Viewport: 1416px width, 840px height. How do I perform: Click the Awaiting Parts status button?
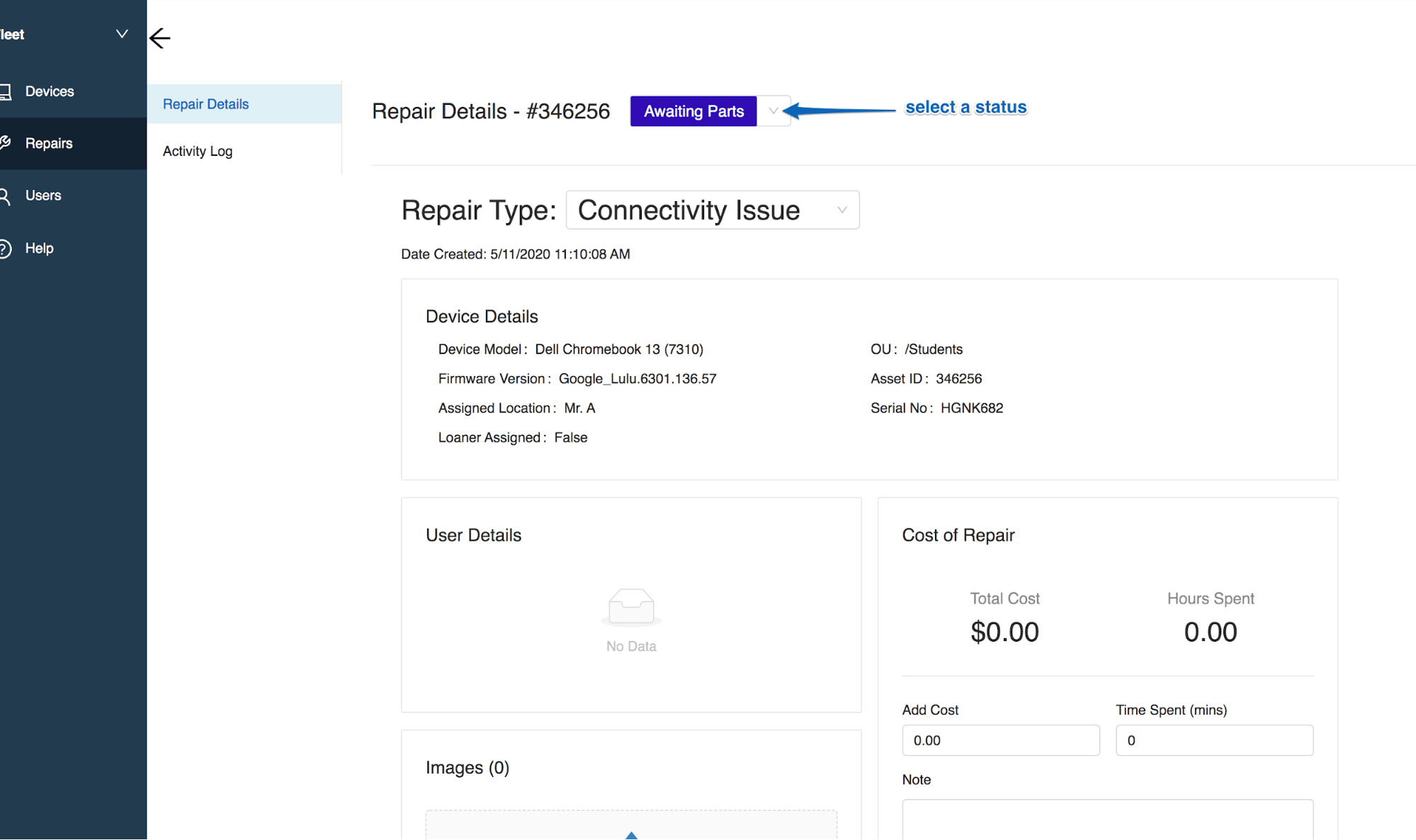(693, 111)
